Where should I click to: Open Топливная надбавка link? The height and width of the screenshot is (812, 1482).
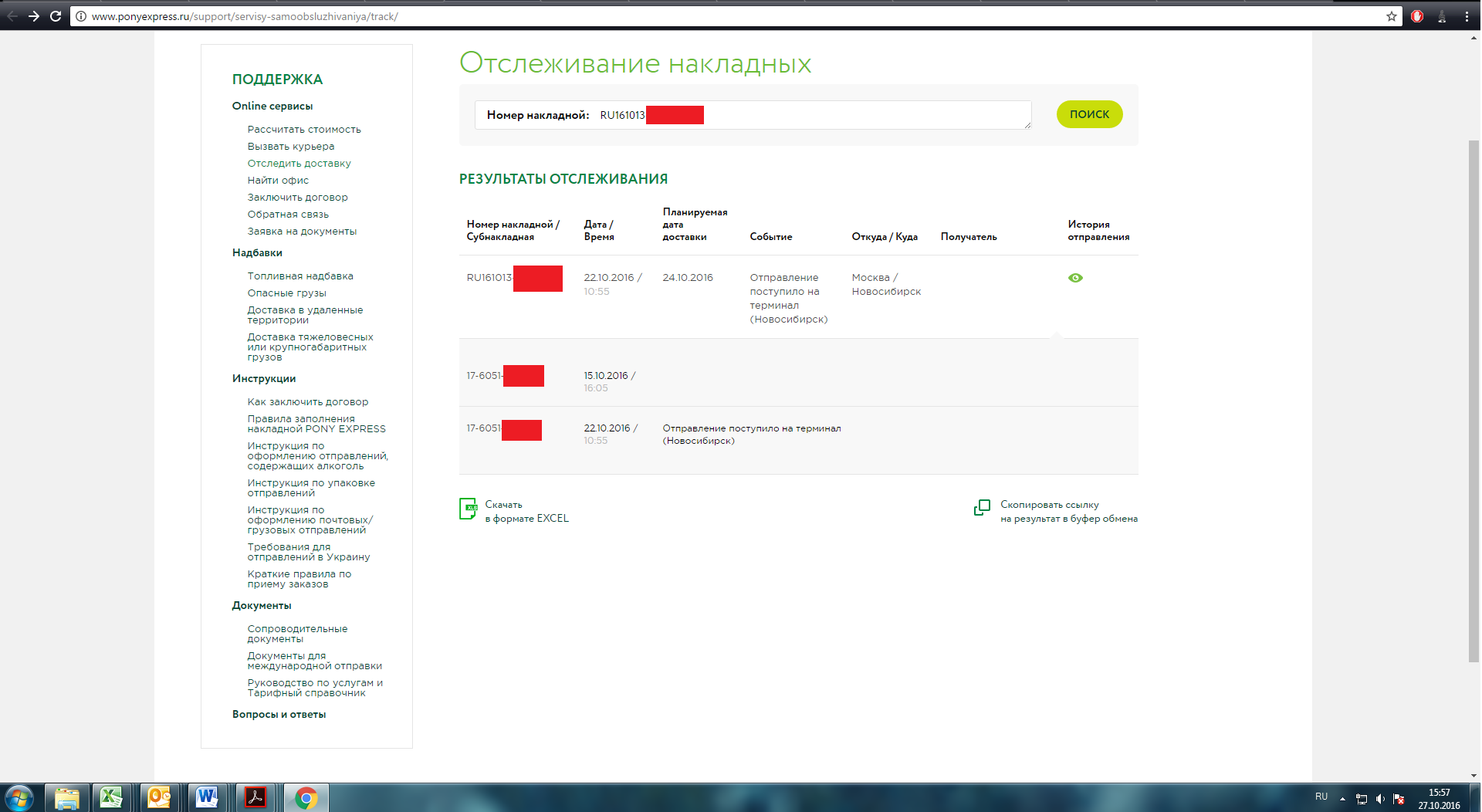[x=300, y=276]
